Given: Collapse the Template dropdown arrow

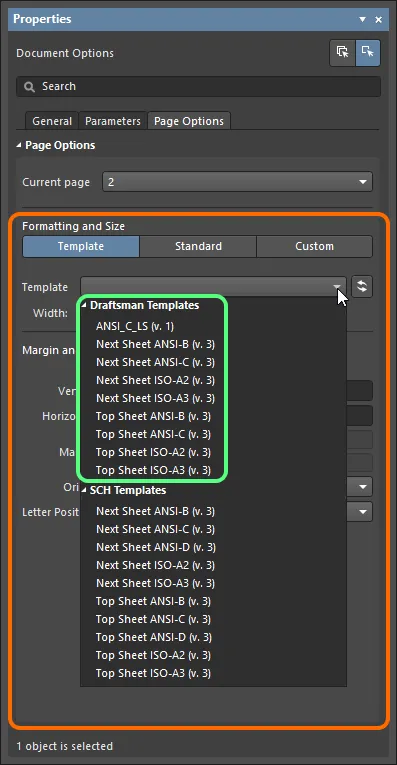Looking at the screenshot, I should pos(337,286).
